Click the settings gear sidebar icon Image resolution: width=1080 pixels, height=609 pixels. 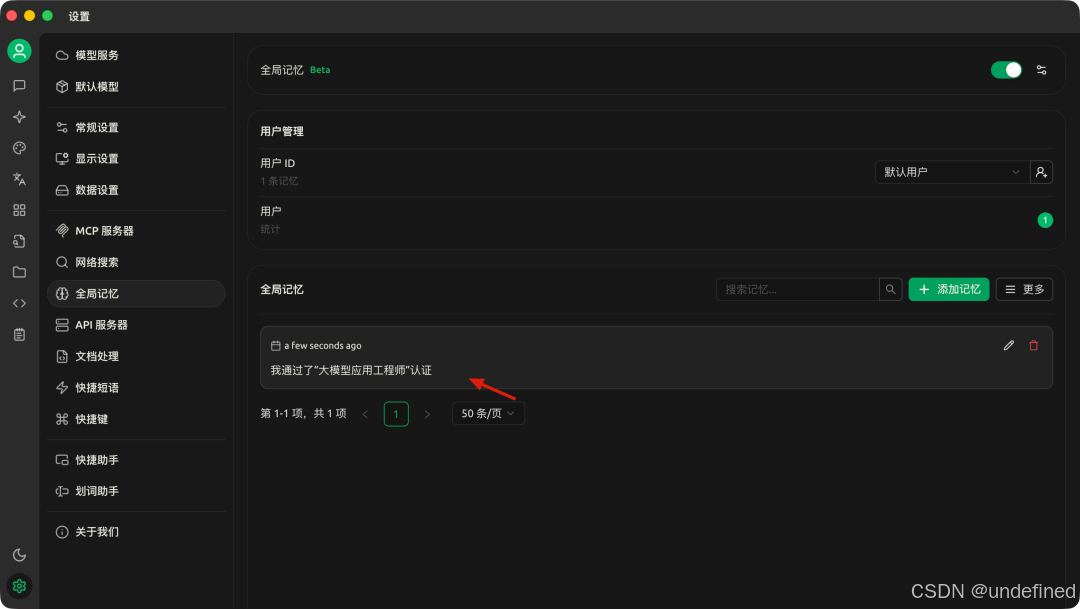[19, 586]
